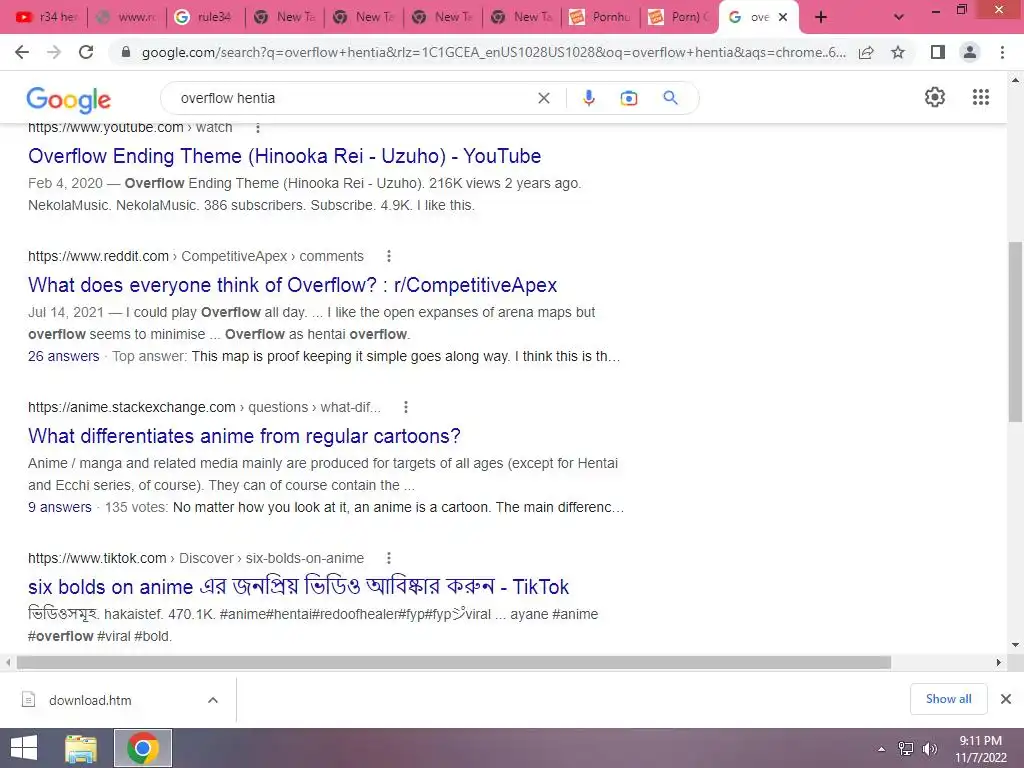Open the Chrome profile avatar menu
Viewport: 1024px width, 768px height.
tap(970, 52)
